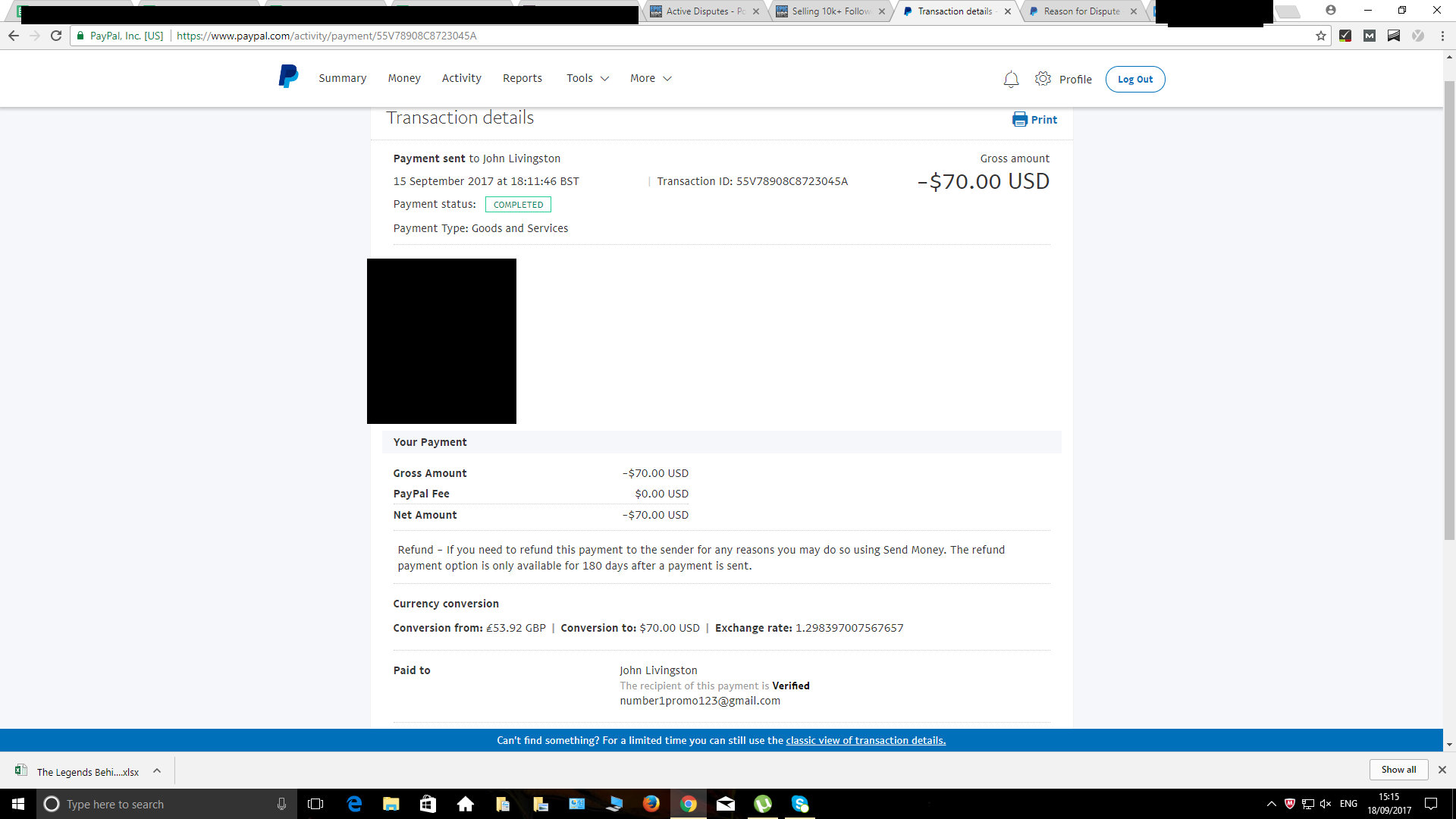Click the checkmark extension icon in toolbar

[x=1345, y=36]
